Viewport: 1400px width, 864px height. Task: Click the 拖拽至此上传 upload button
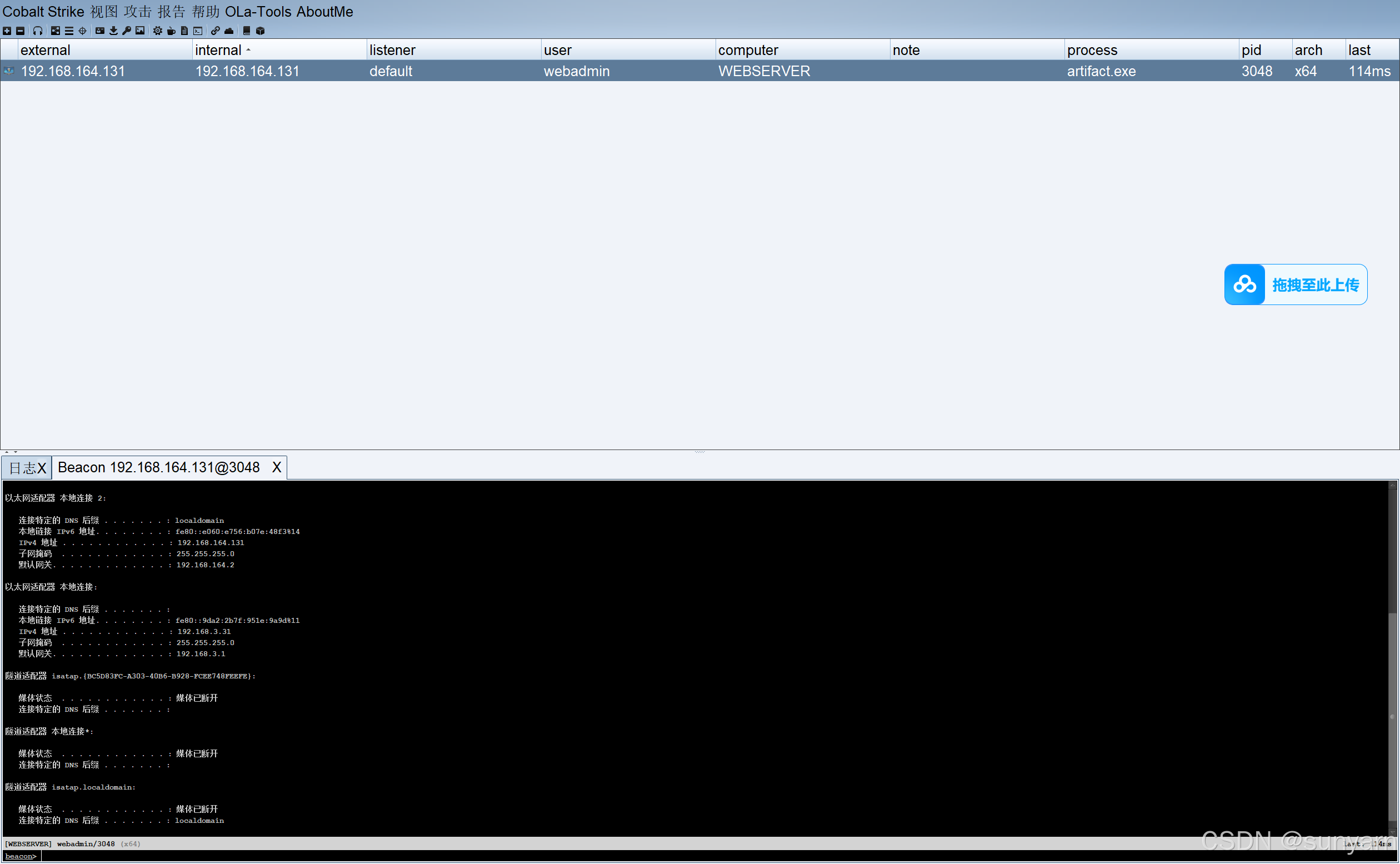[x=1295, y=284]
